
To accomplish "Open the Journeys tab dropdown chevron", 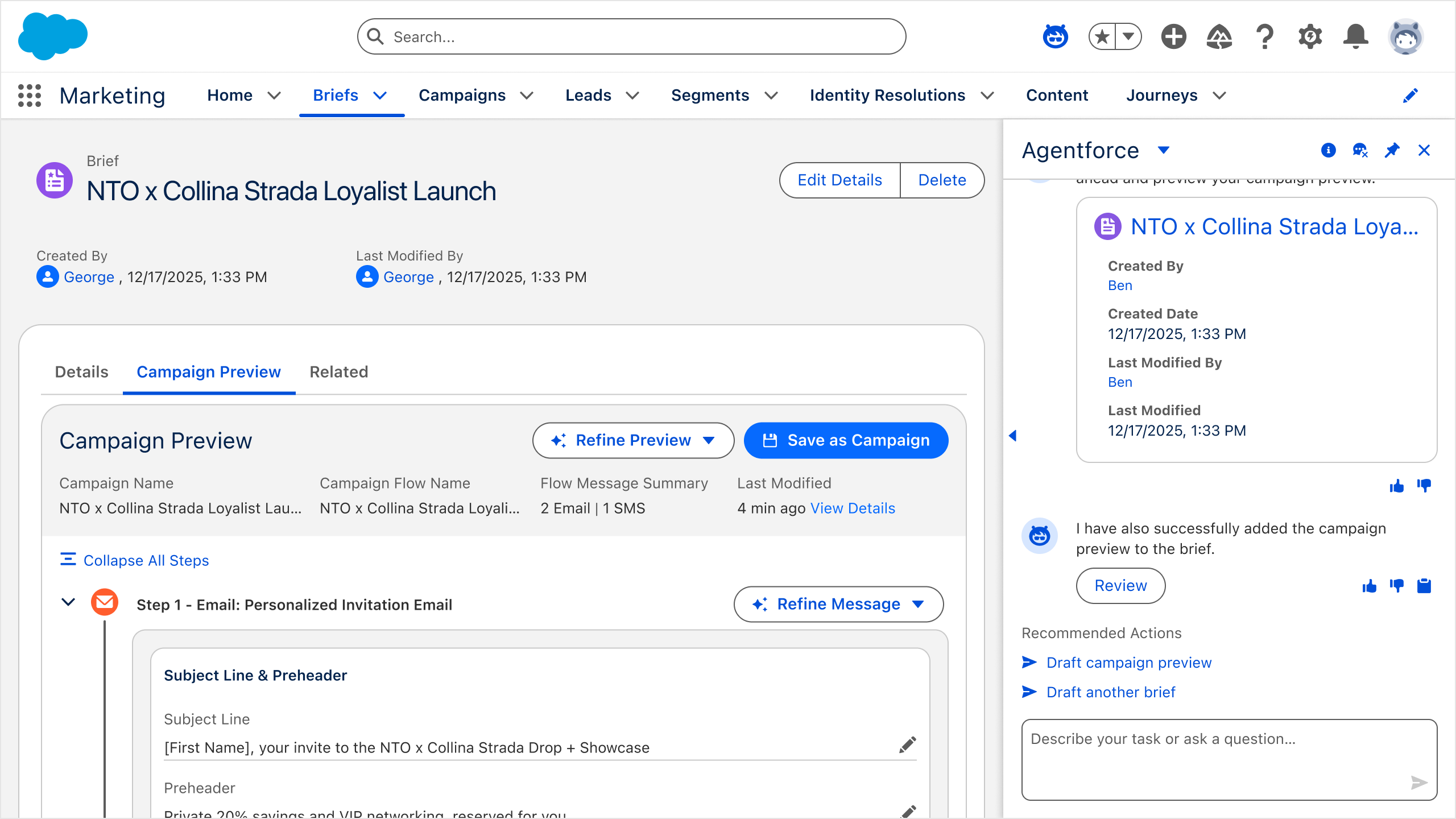I will click(1219, 96).
